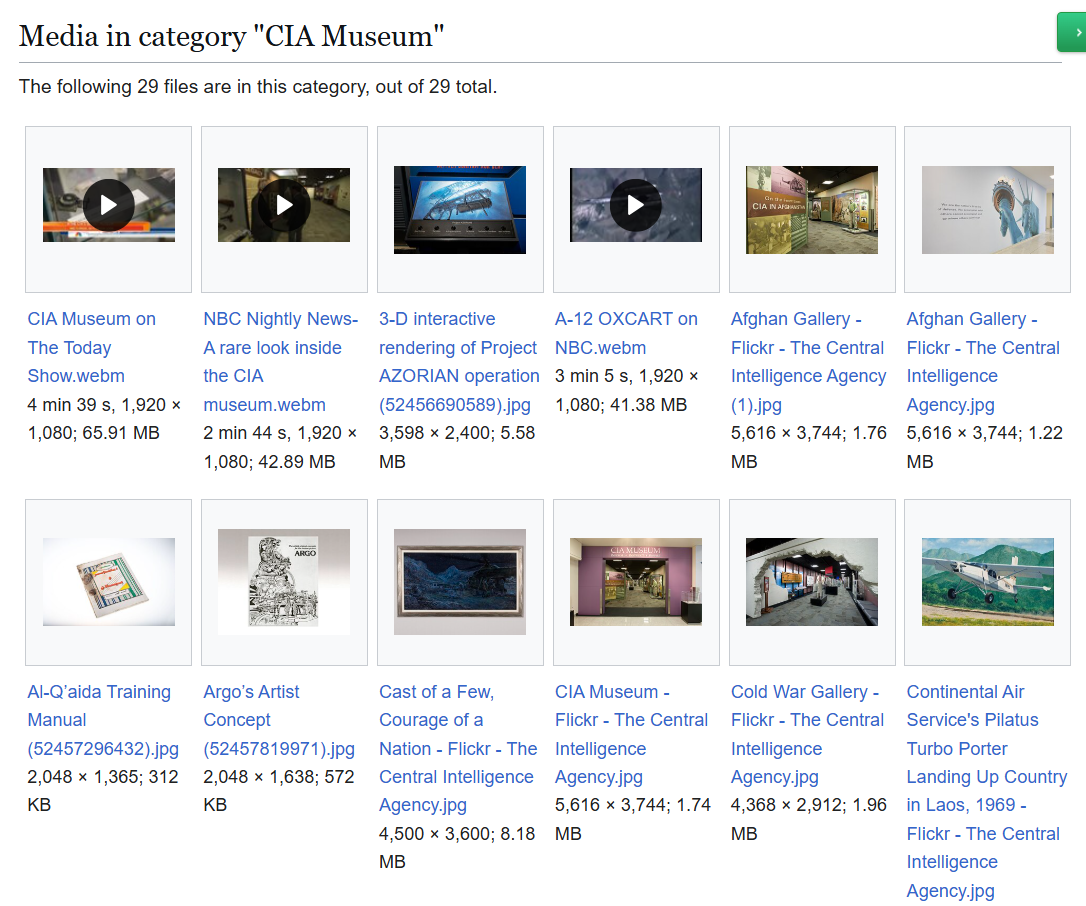
Task: Click the green arrow button at top right
Action: pyautogui.click(x=1072, y=32)
